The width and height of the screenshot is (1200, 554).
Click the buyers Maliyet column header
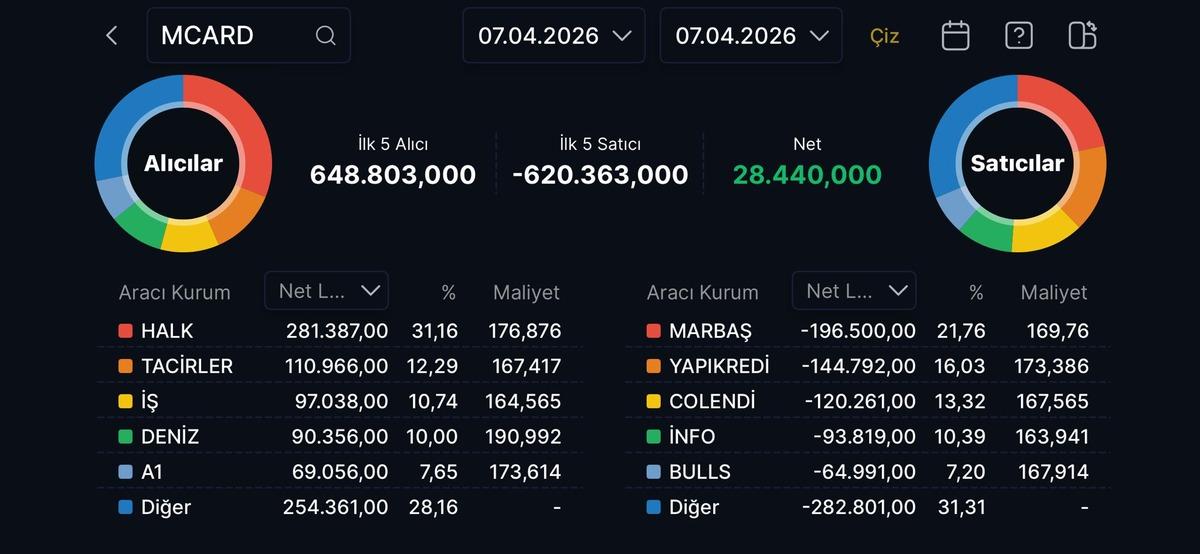pos(526,293)
